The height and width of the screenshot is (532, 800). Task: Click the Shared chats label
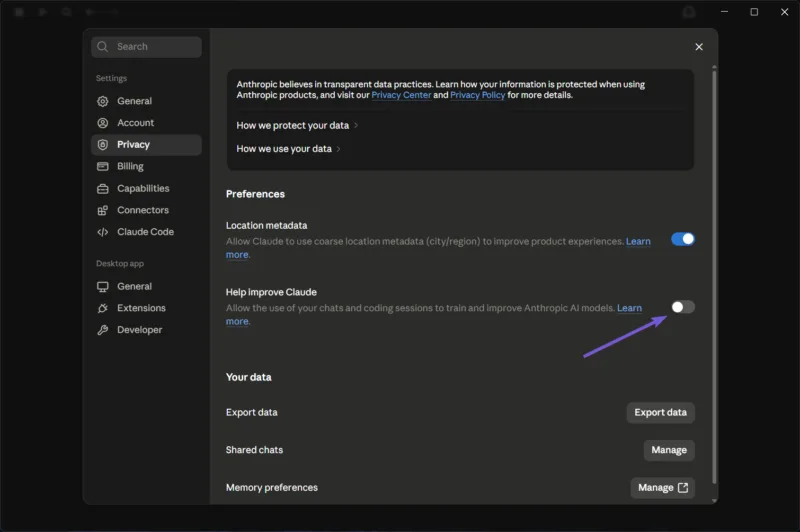254,450
